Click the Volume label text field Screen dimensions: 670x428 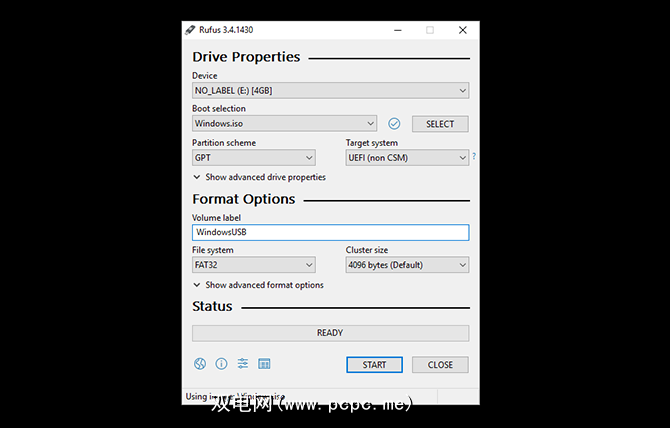coord(330,232)
